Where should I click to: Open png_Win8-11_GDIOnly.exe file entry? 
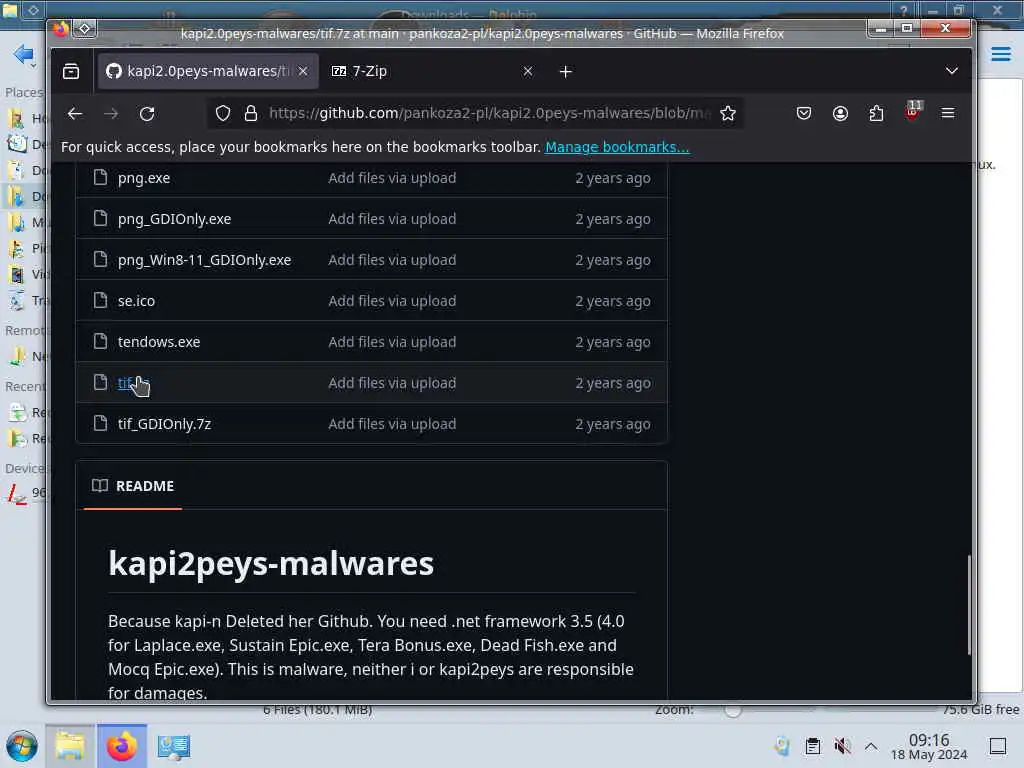(x=204, y=260)
